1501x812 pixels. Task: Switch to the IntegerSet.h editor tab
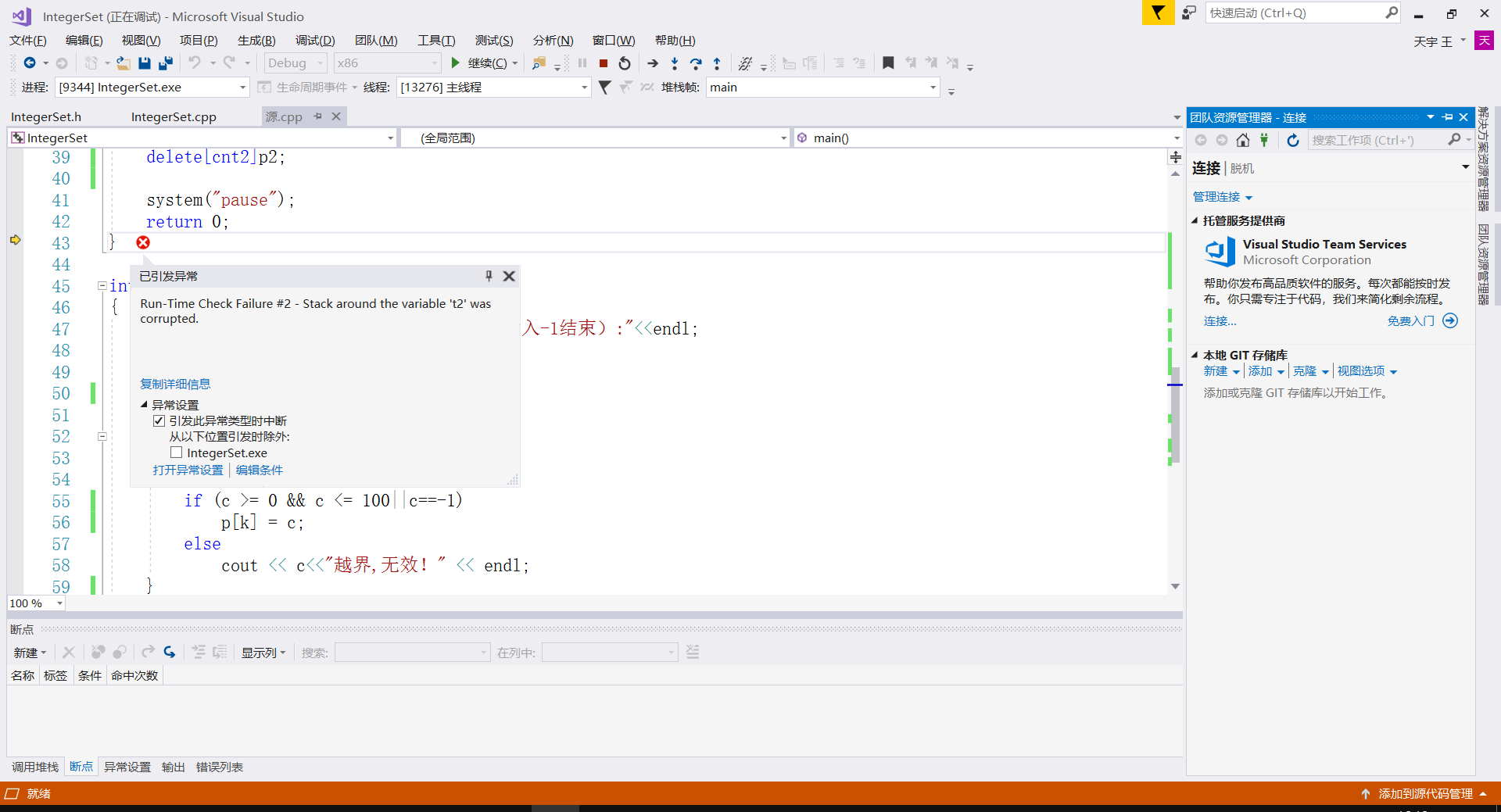[46, 117]
